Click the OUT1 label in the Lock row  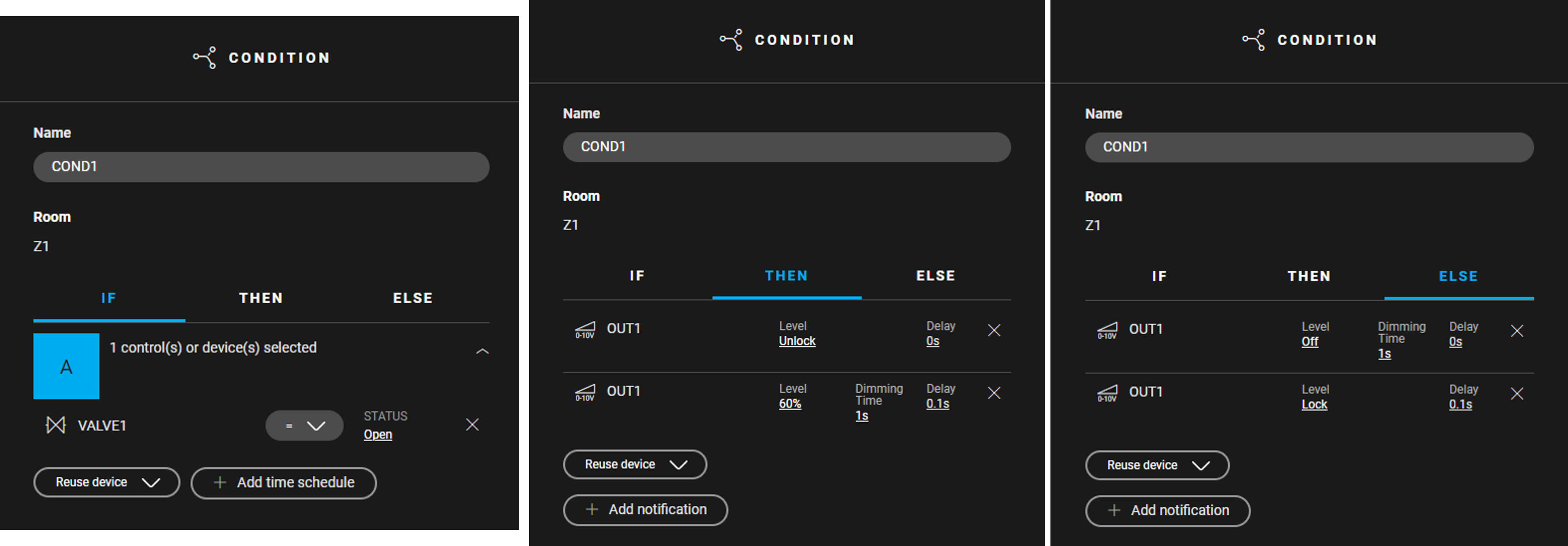1146,392
